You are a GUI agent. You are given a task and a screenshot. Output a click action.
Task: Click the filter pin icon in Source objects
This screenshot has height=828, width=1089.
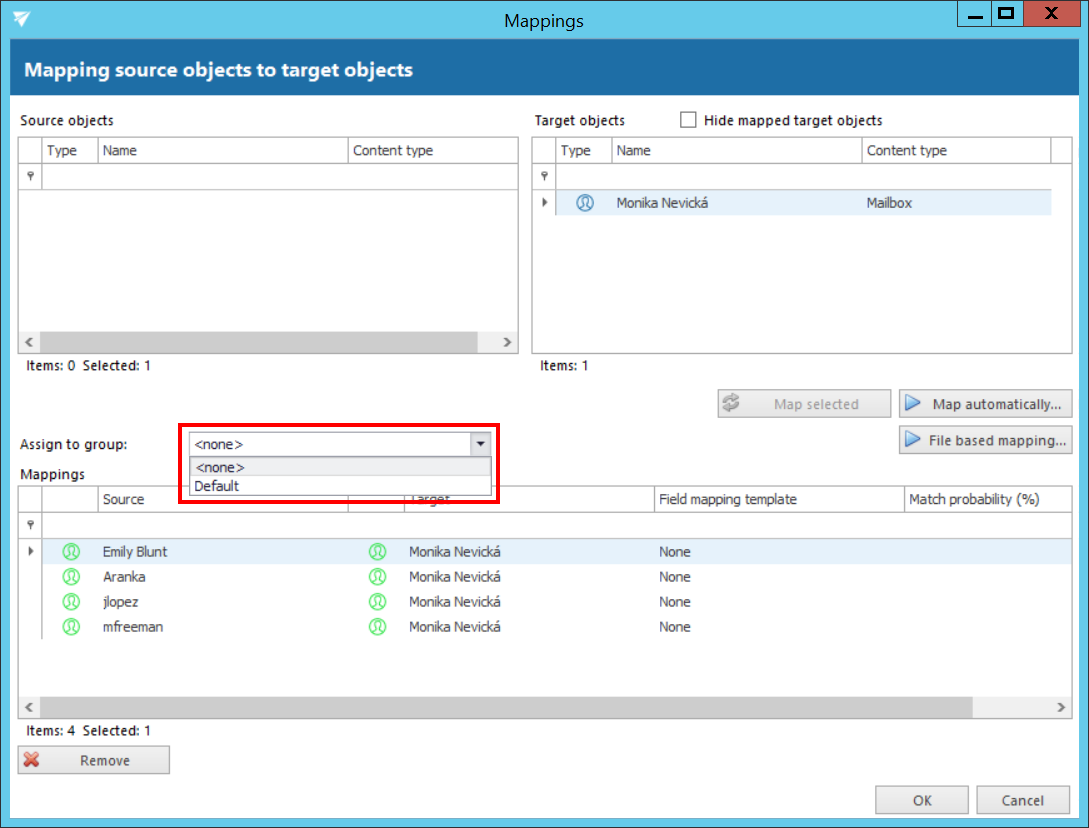(x=30, y=176)
